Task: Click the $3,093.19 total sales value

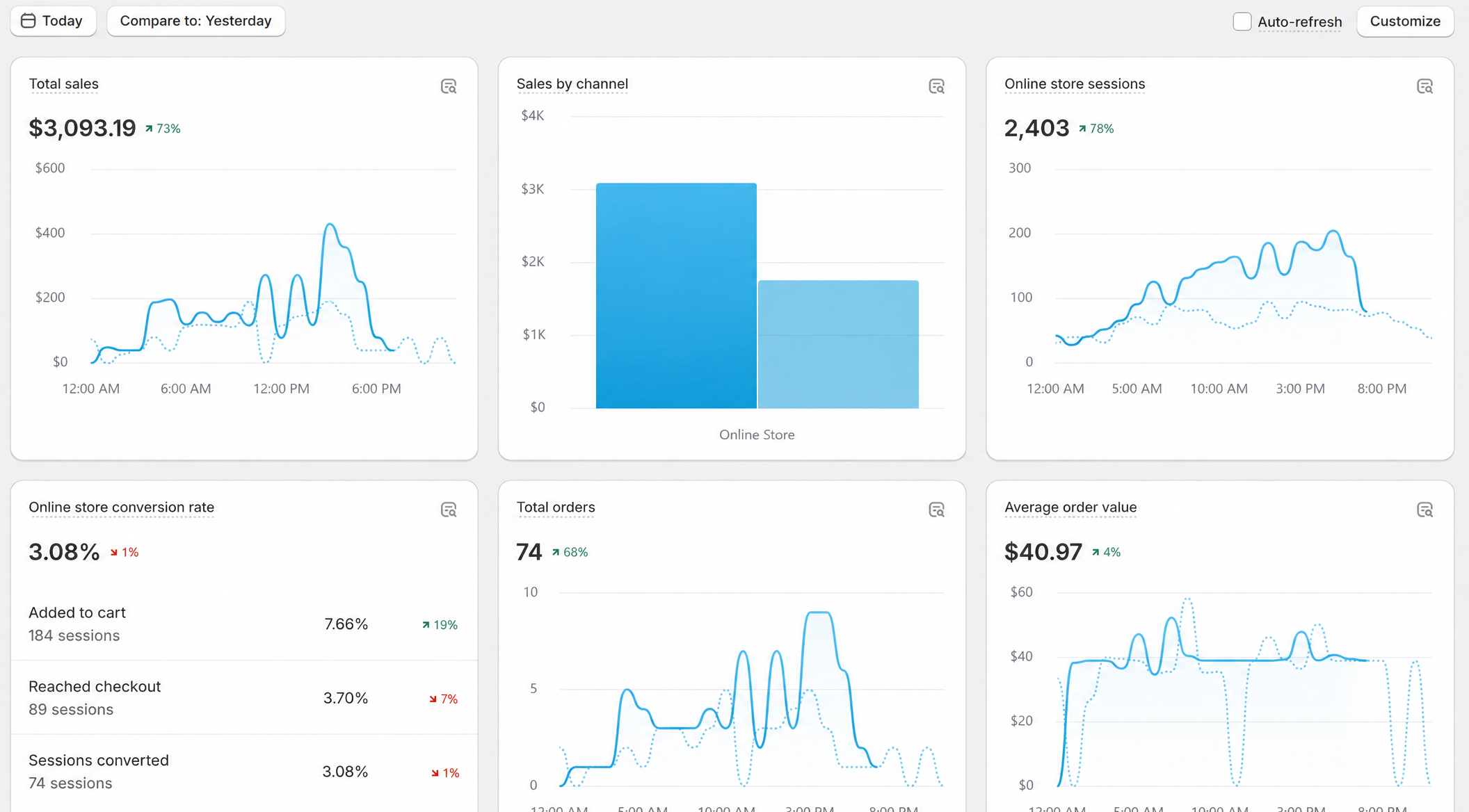Action: pos(82,128)
